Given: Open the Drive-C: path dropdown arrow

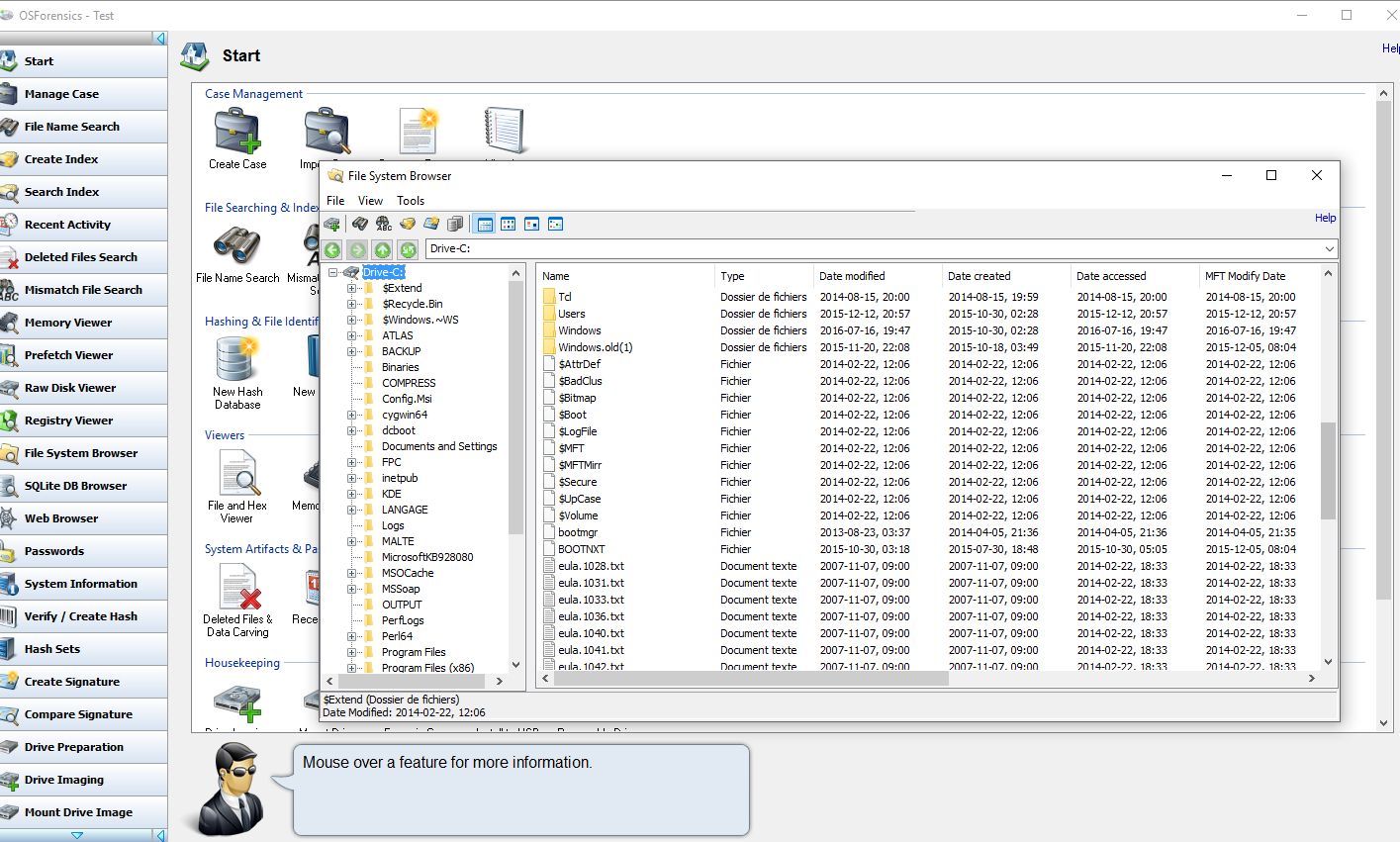Looking at the screenshot, I should [1329, 249].
